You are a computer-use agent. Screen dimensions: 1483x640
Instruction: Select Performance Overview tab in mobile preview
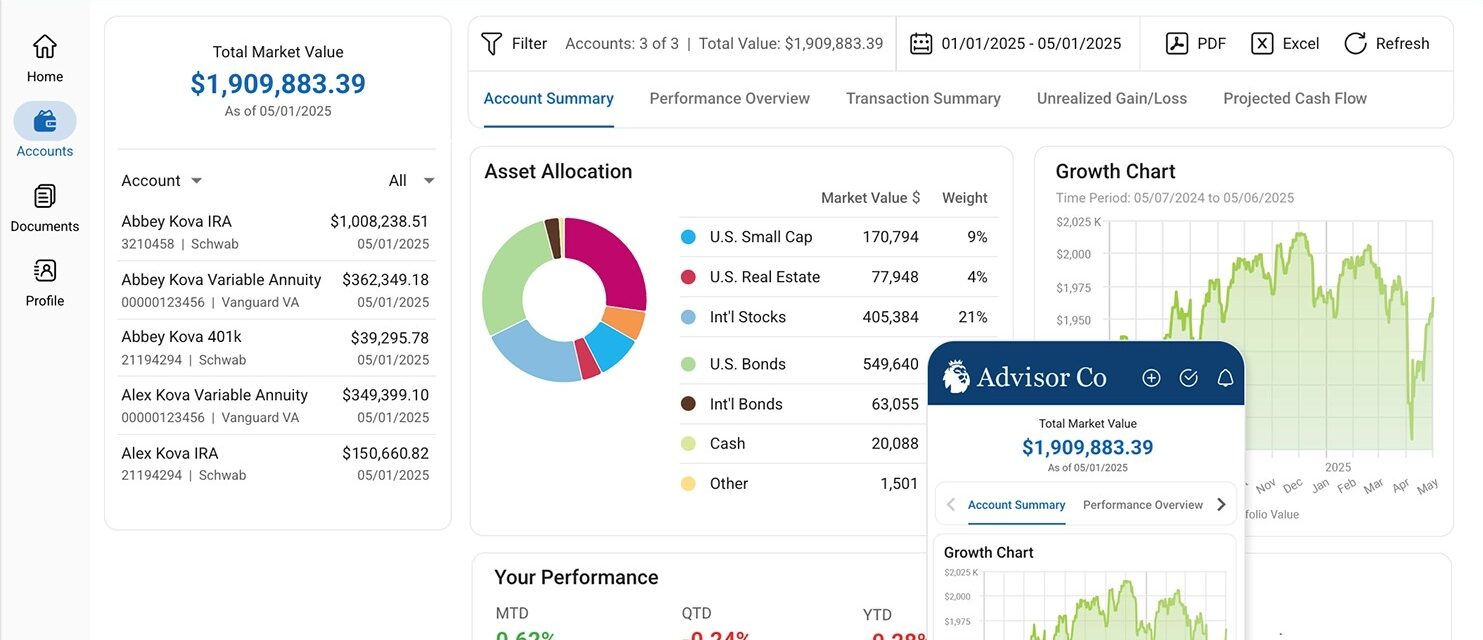point(1143,505)
